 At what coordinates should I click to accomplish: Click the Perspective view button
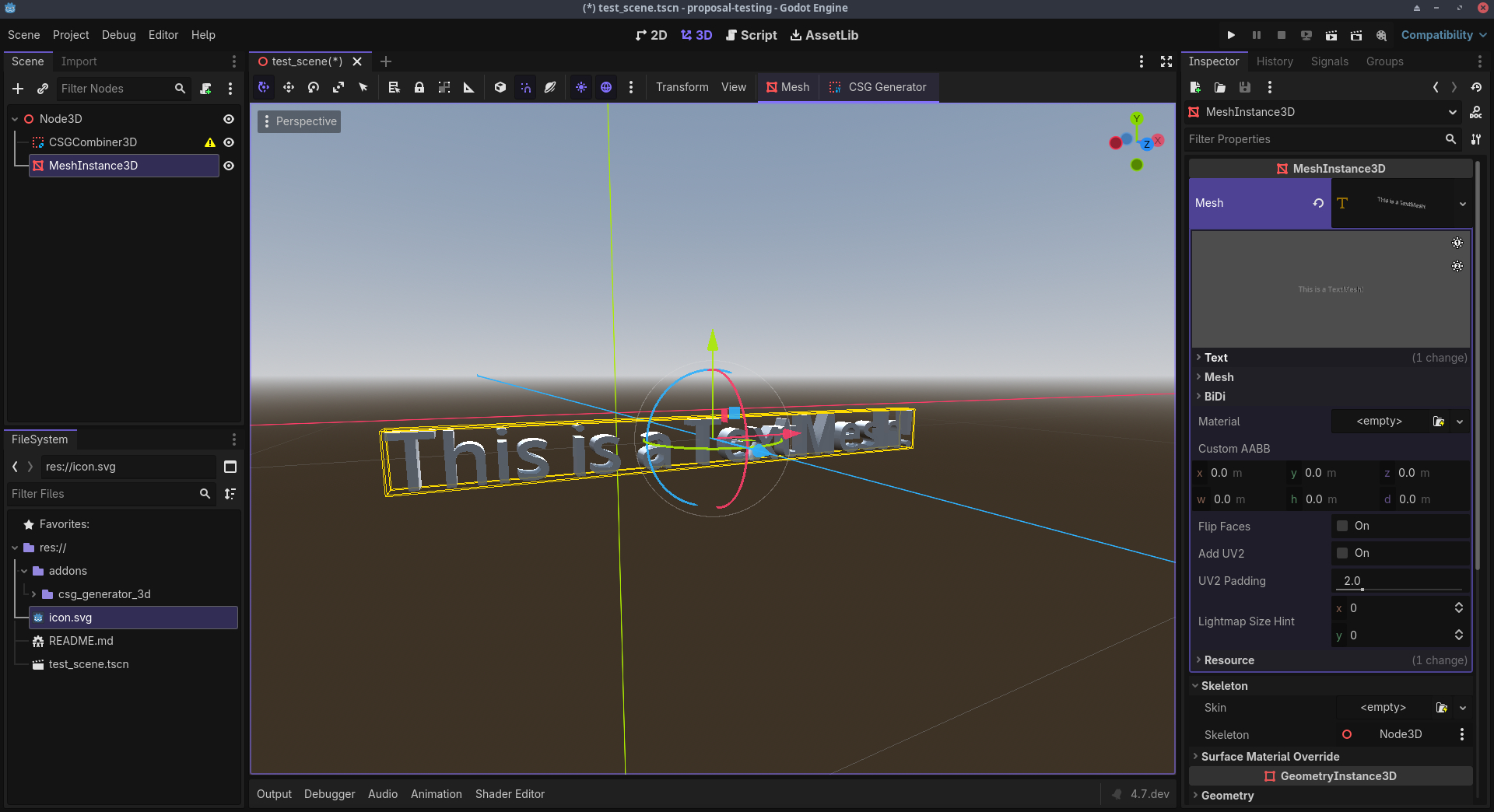[300, 121]
